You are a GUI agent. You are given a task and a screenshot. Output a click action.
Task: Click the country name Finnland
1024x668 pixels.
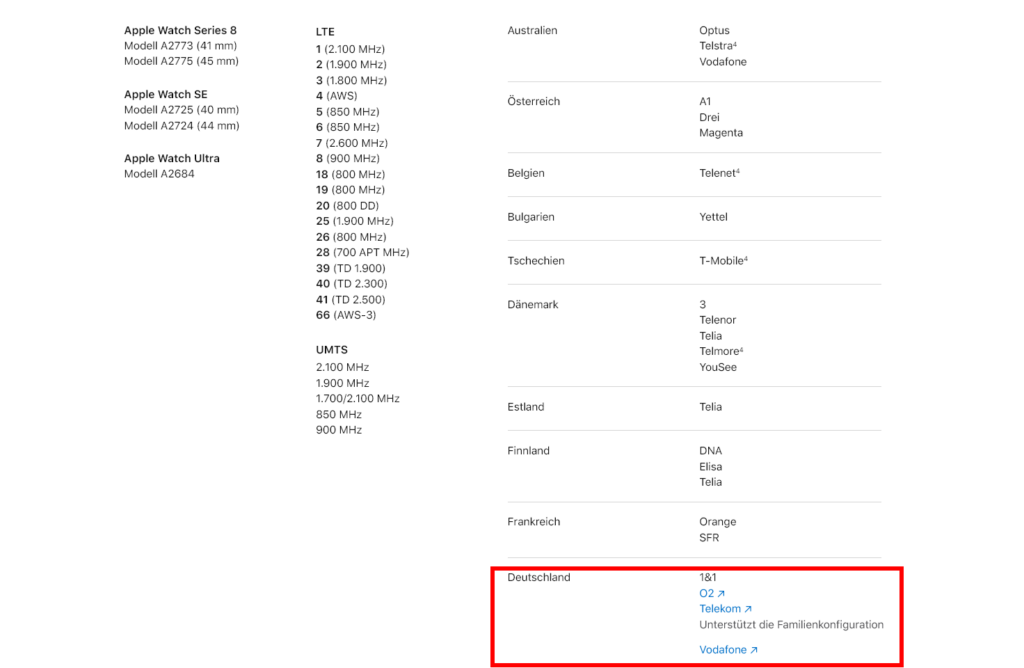528,451
